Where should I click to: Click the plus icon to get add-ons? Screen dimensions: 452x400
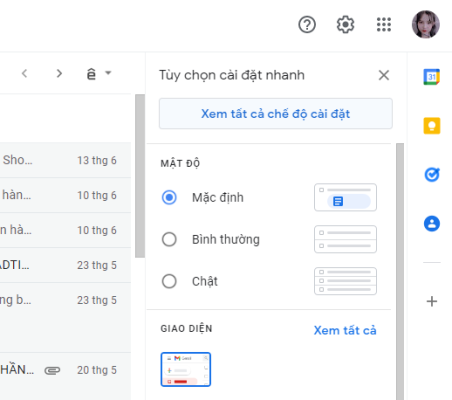[x=432, y=301]
